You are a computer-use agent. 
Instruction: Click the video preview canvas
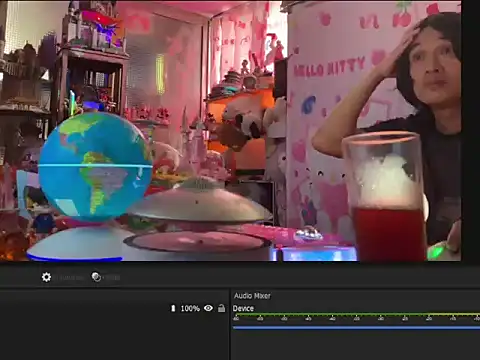tap(231, 131)
